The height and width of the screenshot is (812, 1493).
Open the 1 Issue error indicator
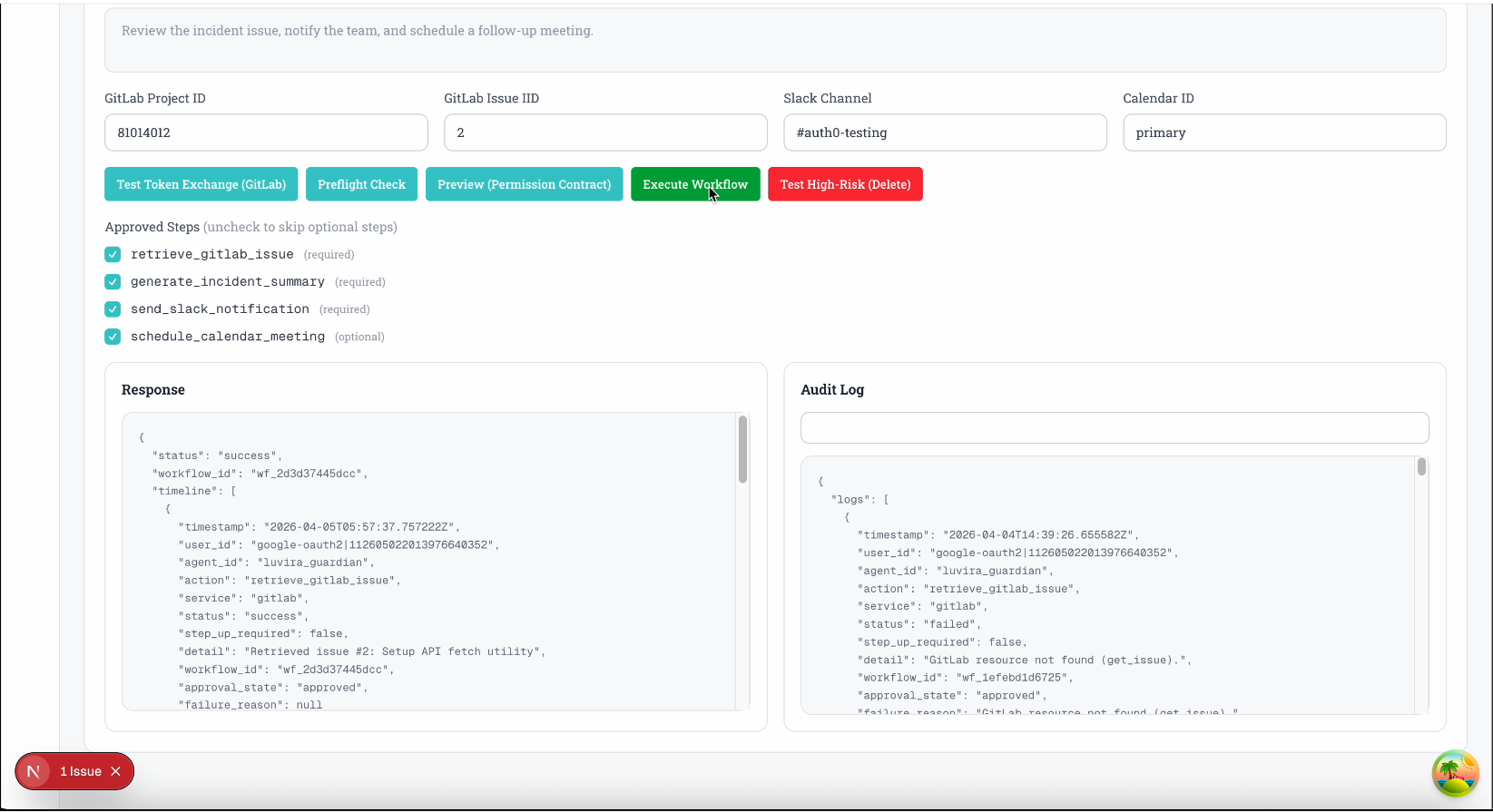click(81, 771)
